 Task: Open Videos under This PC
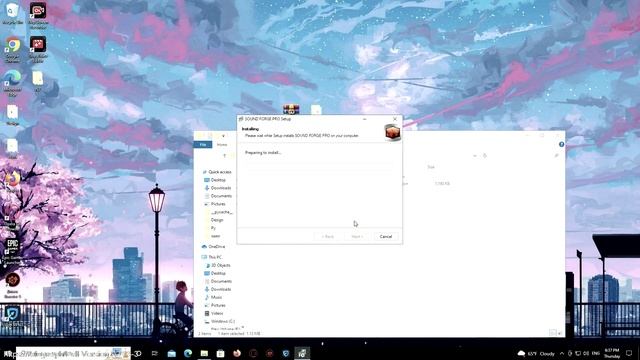(x=217, y=313)
